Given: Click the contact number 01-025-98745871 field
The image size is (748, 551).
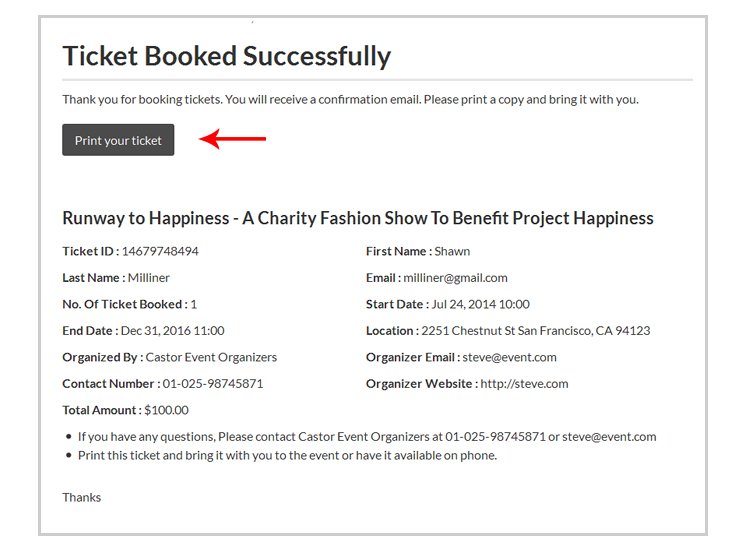Looking at the screenshot, I should point(213,384).
